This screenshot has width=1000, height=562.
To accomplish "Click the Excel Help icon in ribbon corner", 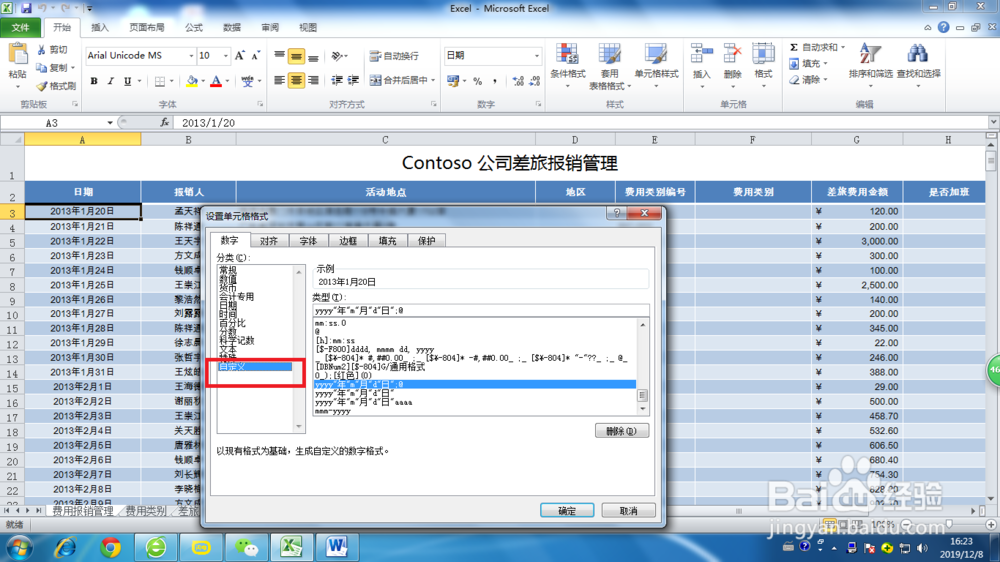I will 943,27.
